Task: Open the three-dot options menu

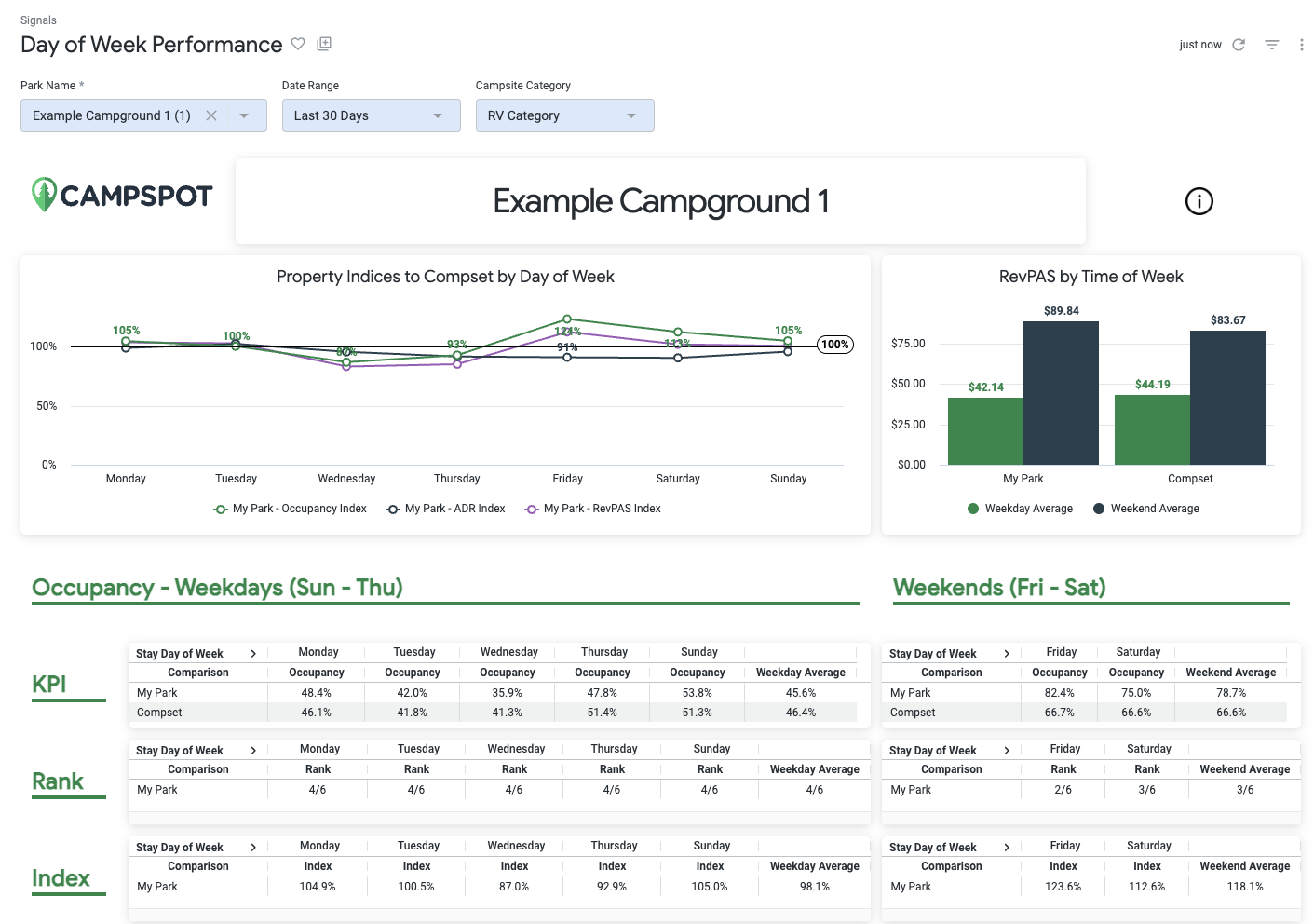Action: 1301,44
